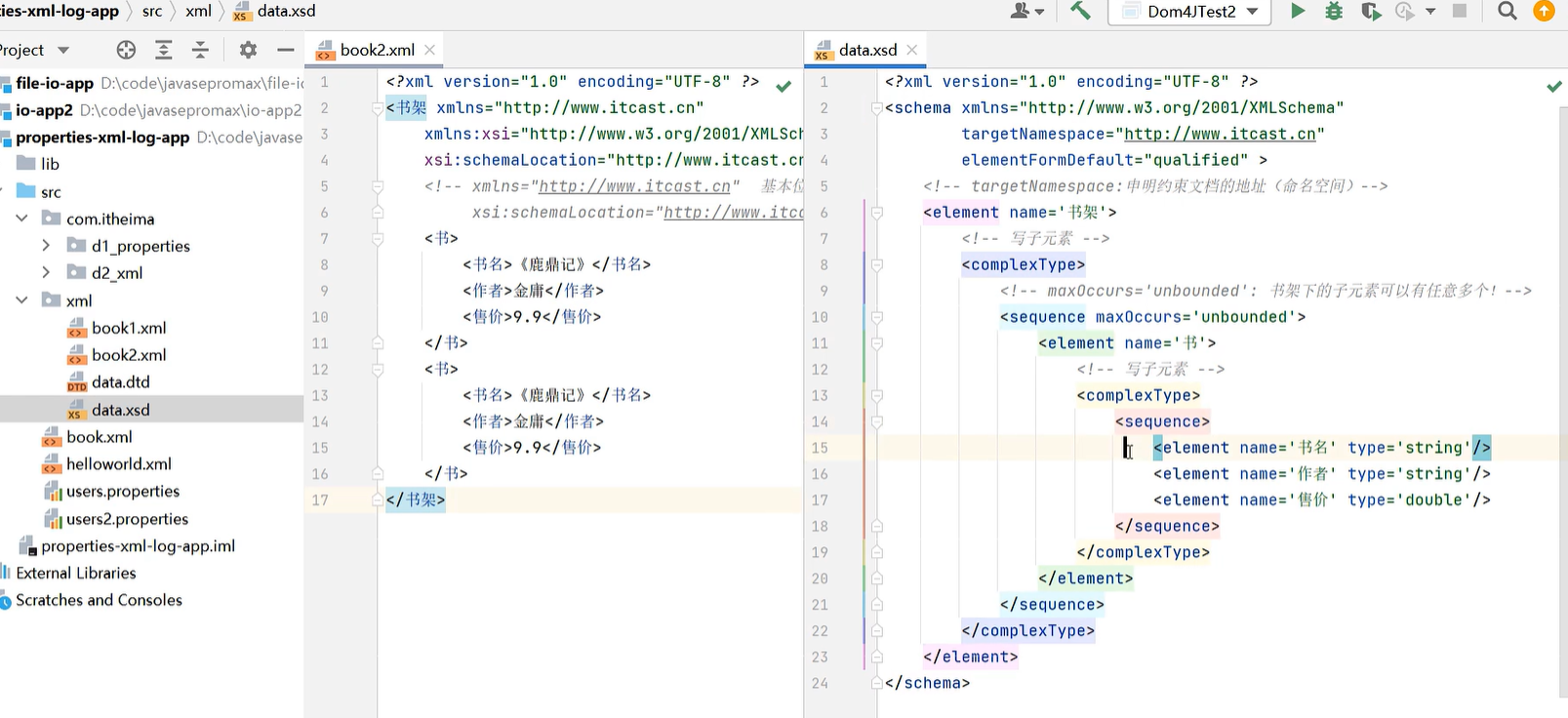Click the locate-file crosshair icon in Project panel
The height and width of the screenshot is (718, 1568).
pyautogui.click(x=126, y=50)
